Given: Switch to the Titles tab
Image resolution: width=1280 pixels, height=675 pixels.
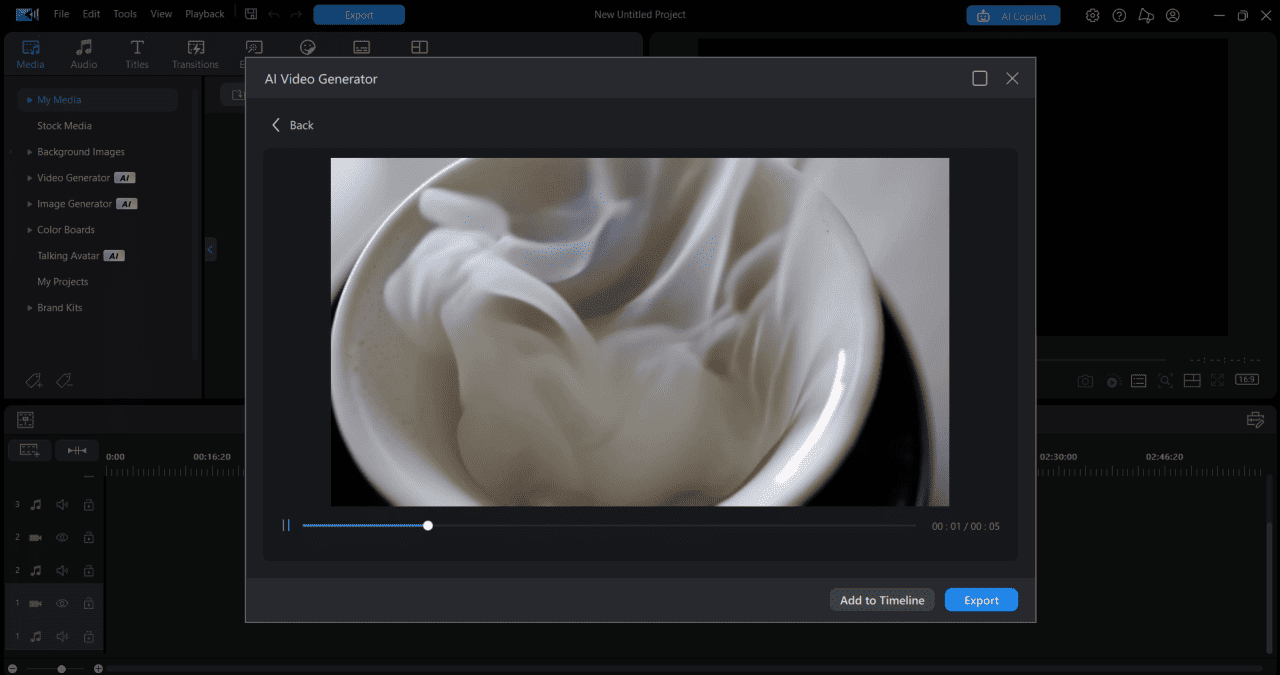Looking at the screenshot, I should point(137,54).
